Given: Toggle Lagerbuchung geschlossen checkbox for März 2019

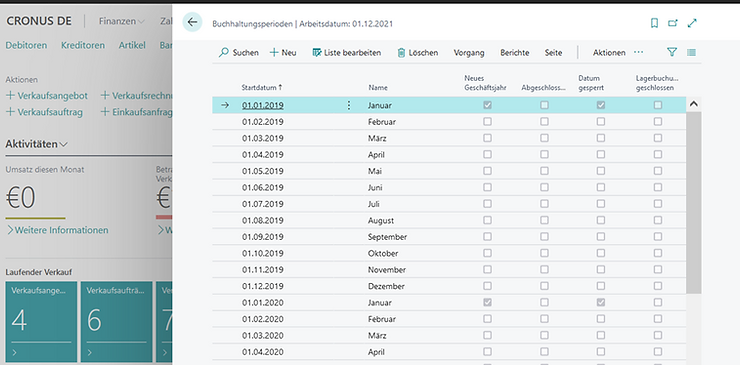Looking at the screenshot, I should tap(658, 138).
